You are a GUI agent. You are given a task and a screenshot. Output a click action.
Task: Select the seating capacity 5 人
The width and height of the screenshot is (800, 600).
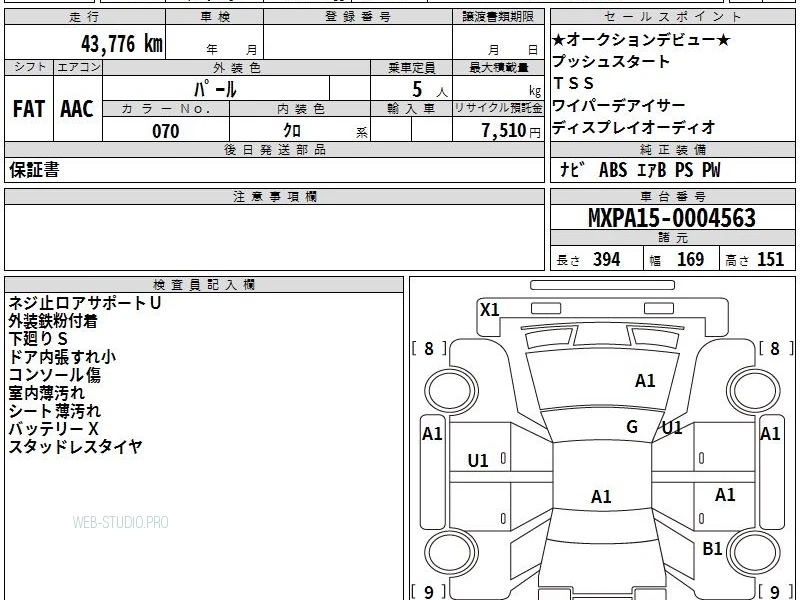click(x=430, y=90)
